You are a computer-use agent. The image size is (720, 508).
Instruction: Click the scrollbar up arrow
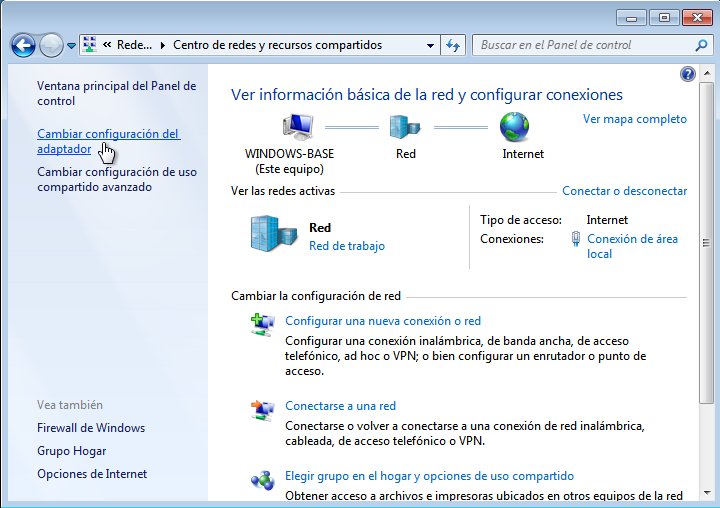pyautogui.click(x=707, y=73)
